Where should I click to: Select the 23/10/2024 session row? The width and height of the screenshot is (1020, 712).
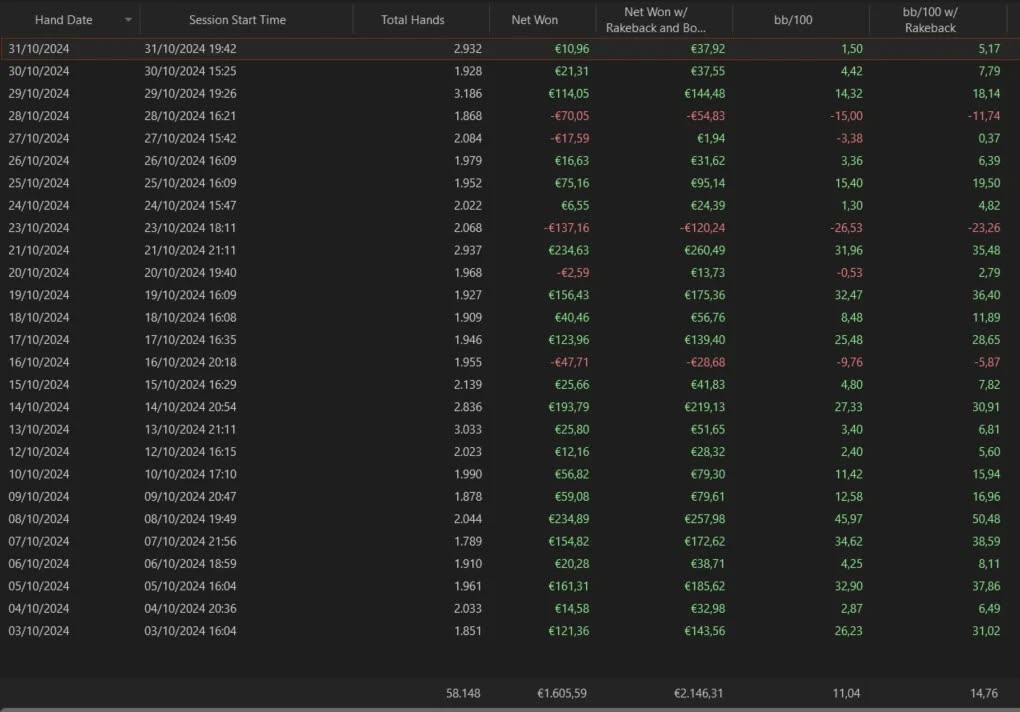click(x=400, y=227)
